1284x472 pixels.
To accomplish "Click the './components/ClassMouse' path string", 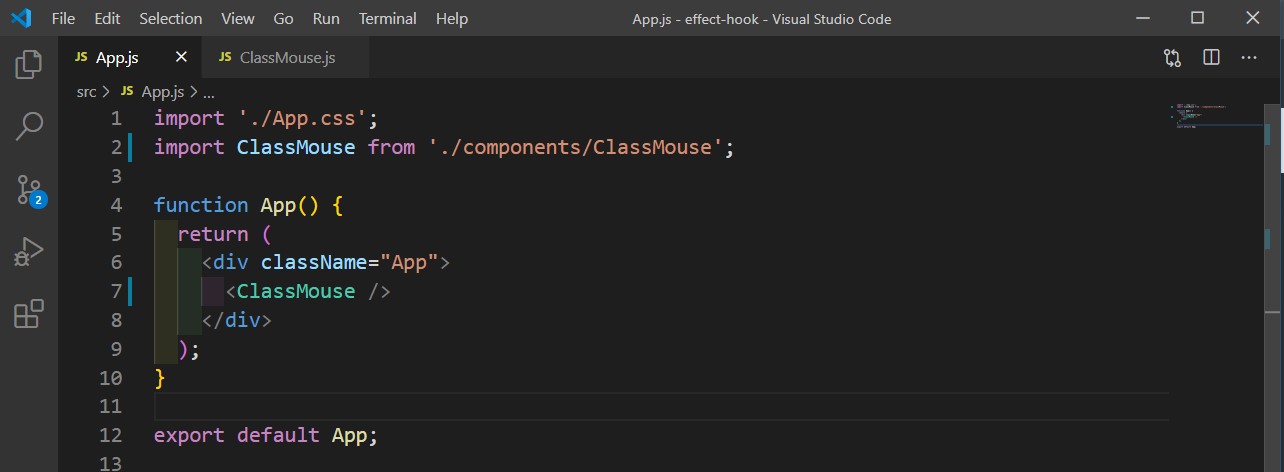I will click(575, 147).
